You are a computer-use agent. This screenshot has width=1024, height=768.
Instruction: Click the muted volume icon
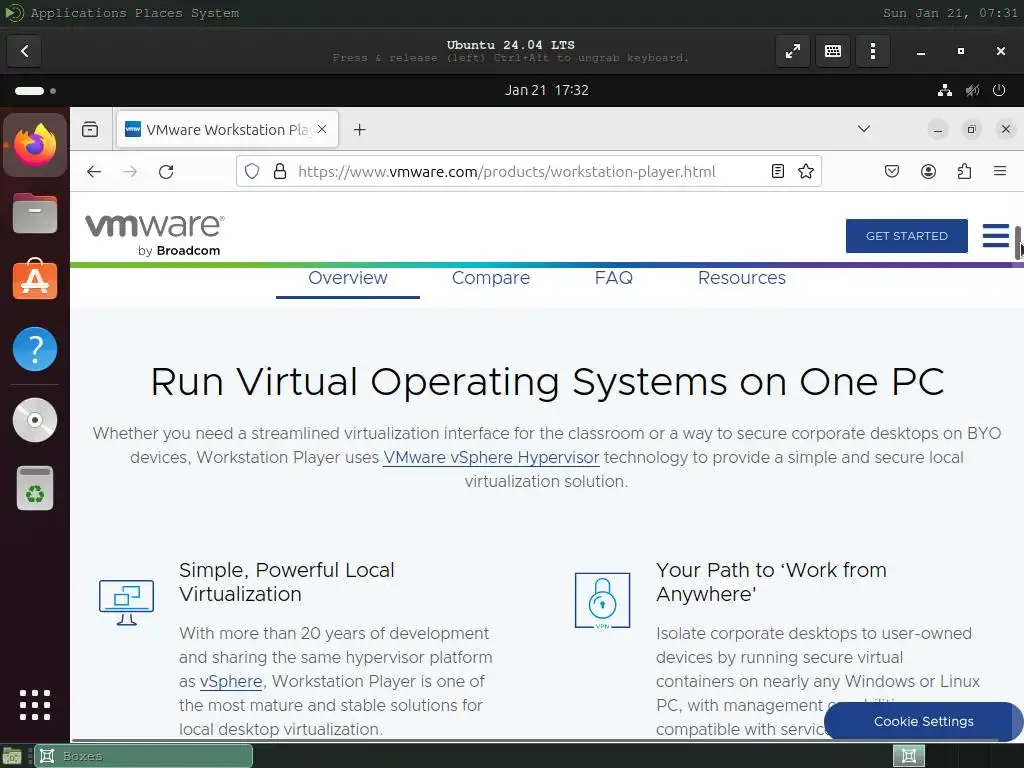[x=972, y=90]
